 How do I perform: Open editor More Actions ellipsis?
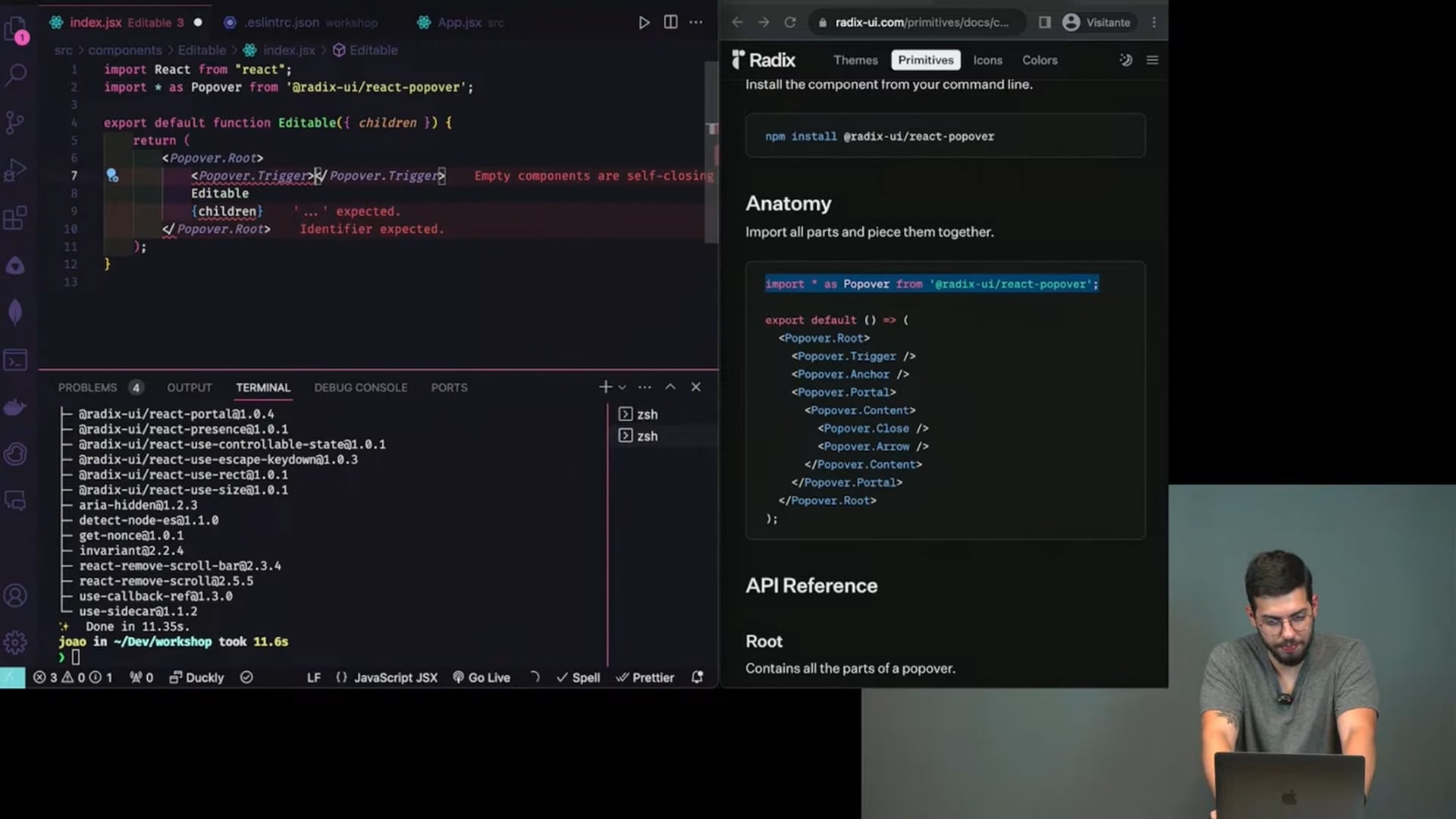[696, 23]
